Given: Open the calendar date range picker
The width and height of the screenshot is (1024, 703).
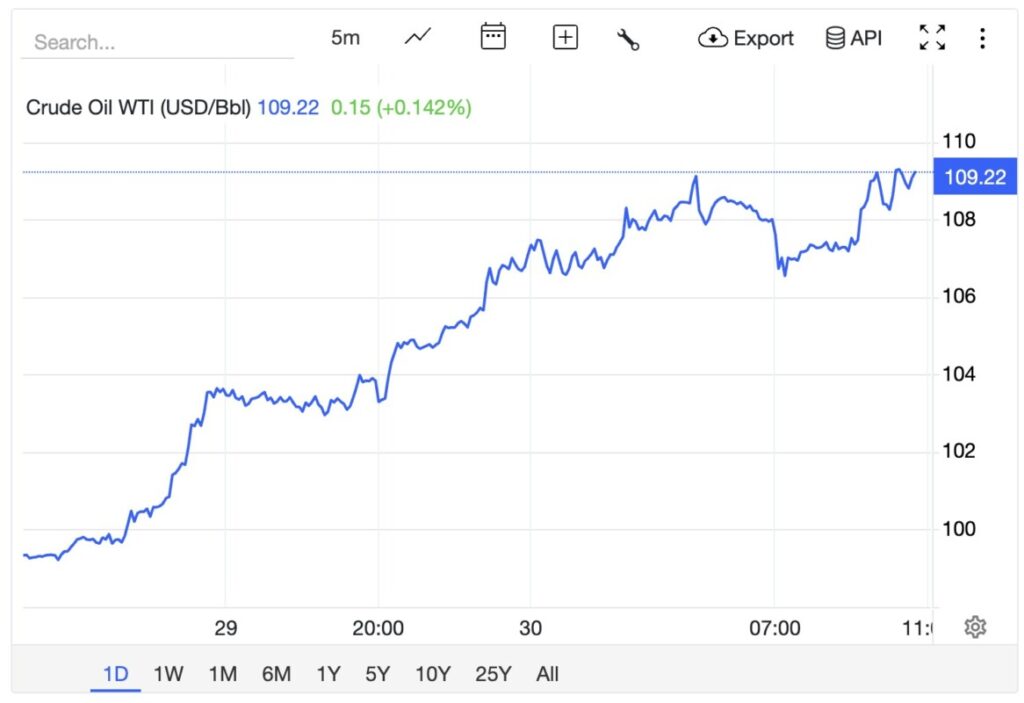Looking at the screenshot, I should pos(493,38).
